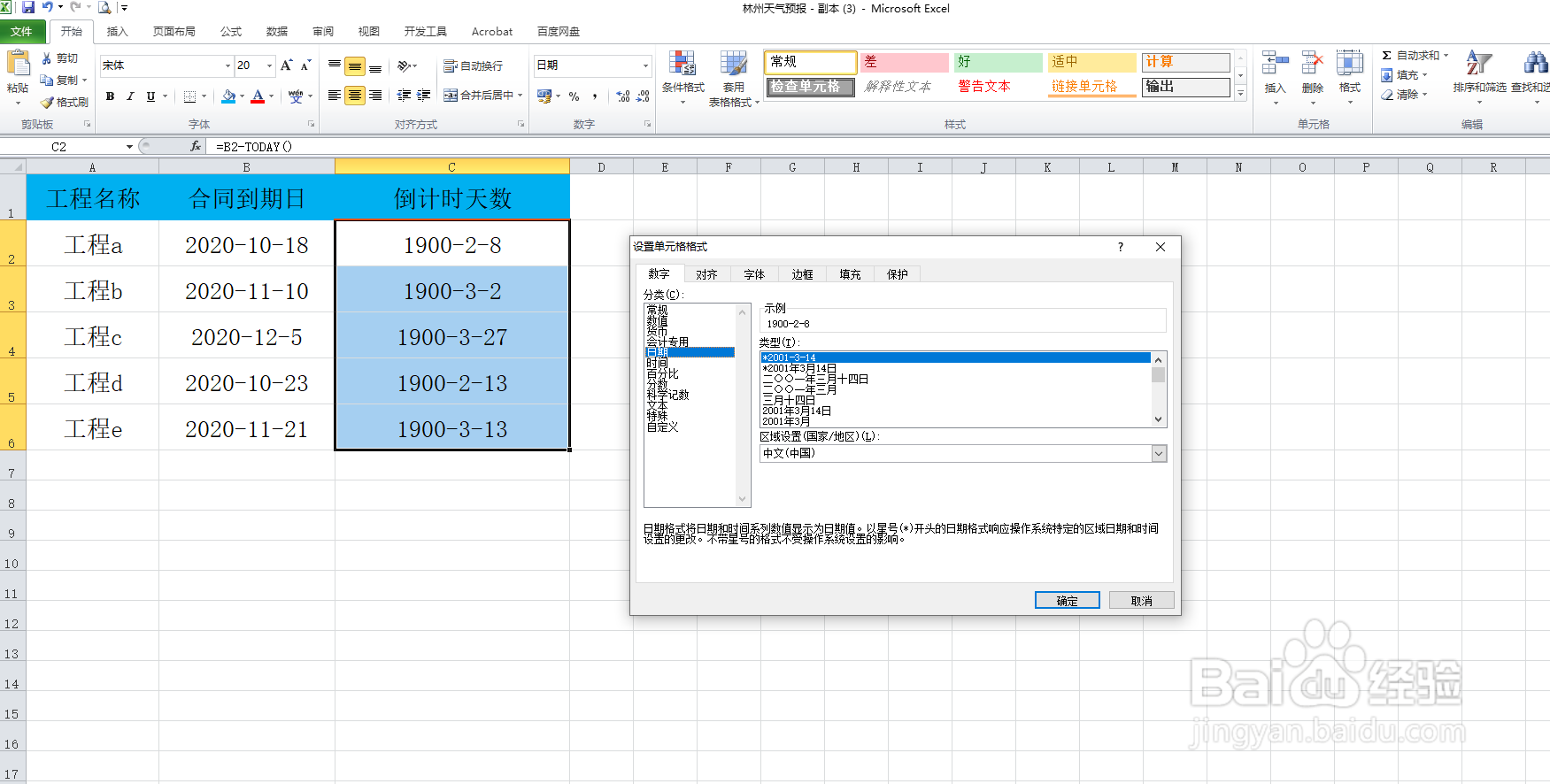
Task: Click the date type list scrollbar down arrow
Action: point(1158,419)
